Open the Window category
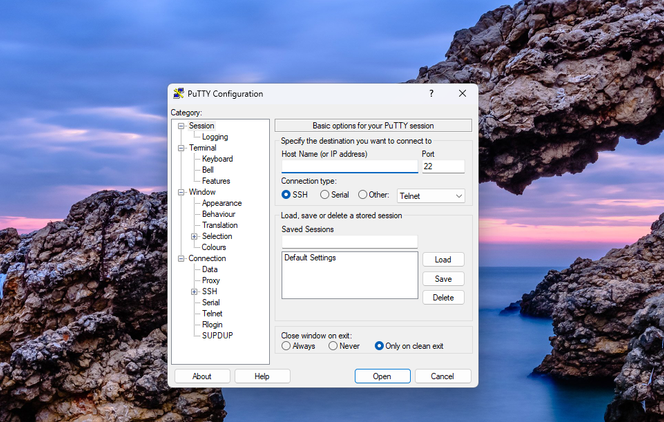Screen dimensions: 664x422 click(202, 192)
